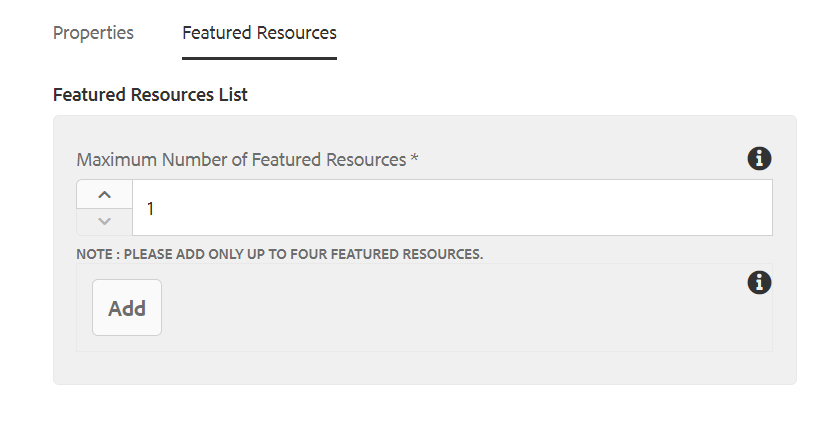Click the Maximum Number of Featured Resources label
Image resolution: width=820 pixels, height=448 pixels.
(x=241, y=159)
